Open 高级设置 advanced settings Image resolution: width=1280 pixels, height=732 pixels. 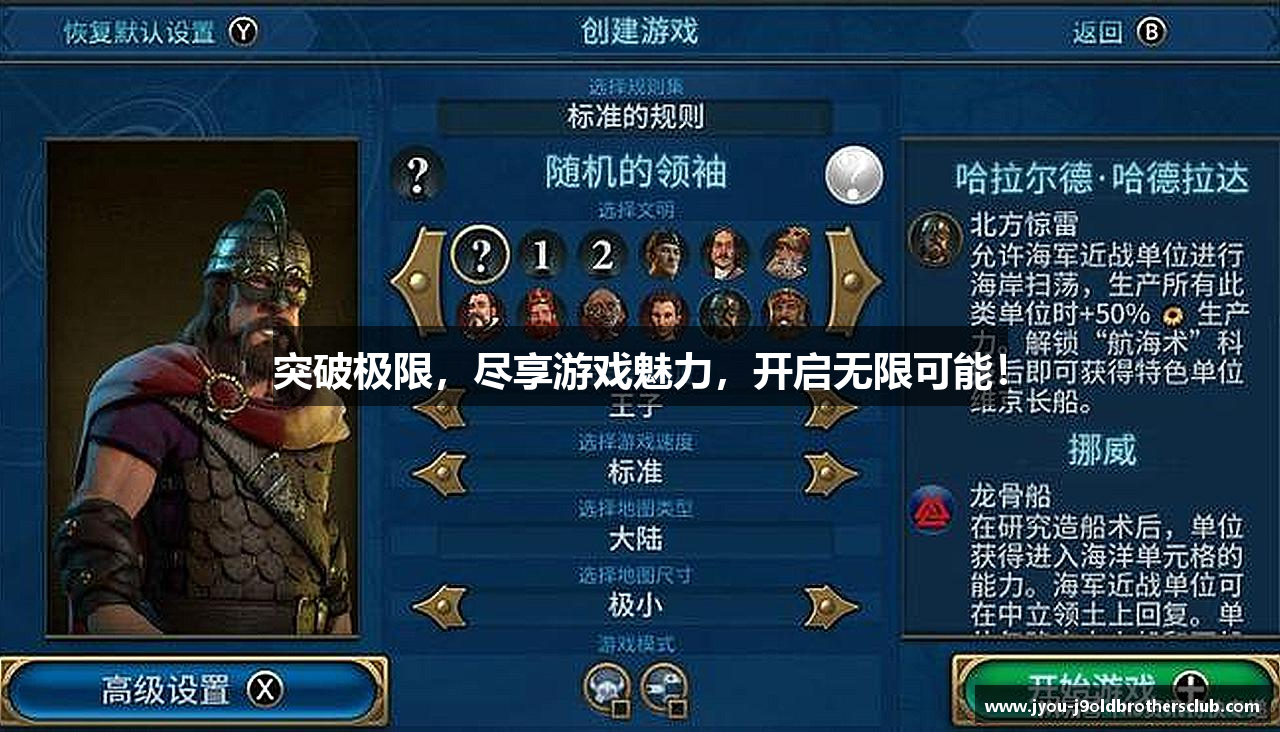[x=193, y=690]
